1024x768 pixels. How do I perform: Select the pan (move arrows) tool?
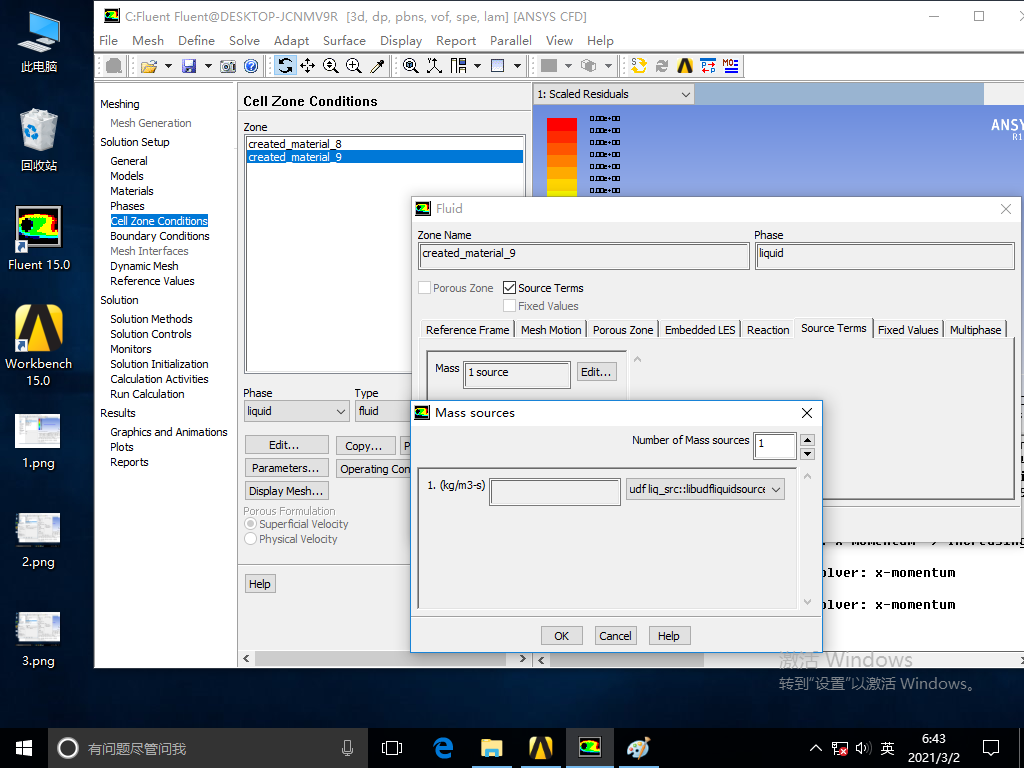(x=308, y=66)
